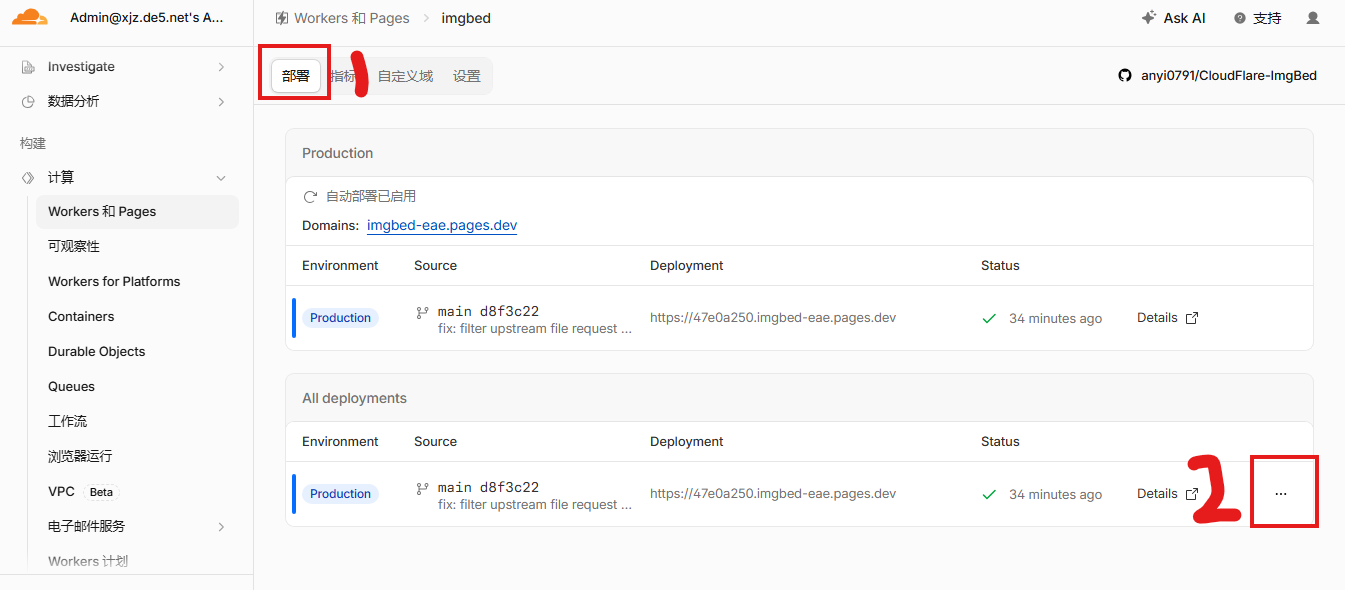Click the 计算 diamond icon
This screenshot has height=590, width=1345.
click(28, 178)
